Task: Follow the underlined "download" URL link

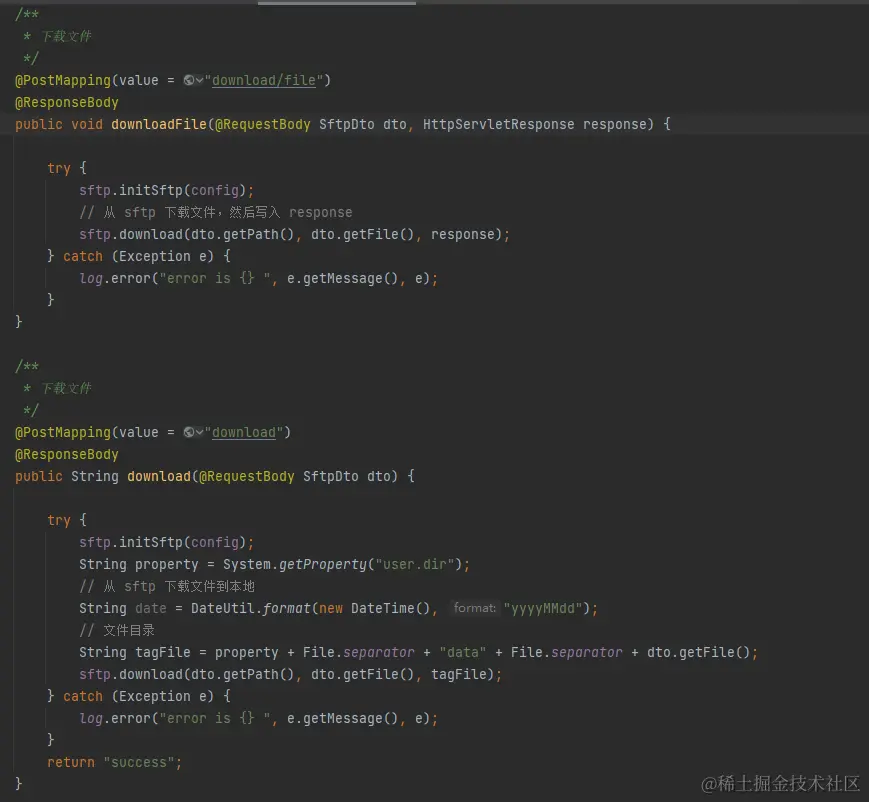Action: tap(244, 432)
